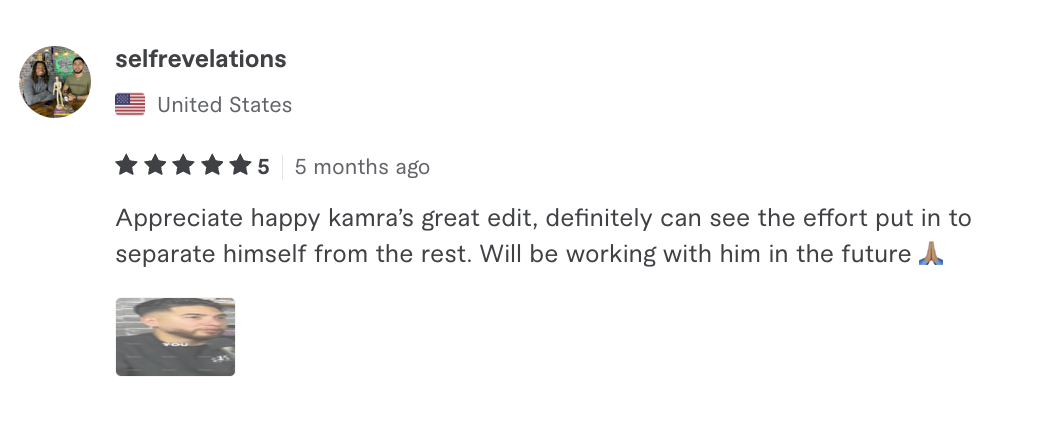1060x424 pixels.
Task: Click the third rating star
Action: tap(183, 166)
